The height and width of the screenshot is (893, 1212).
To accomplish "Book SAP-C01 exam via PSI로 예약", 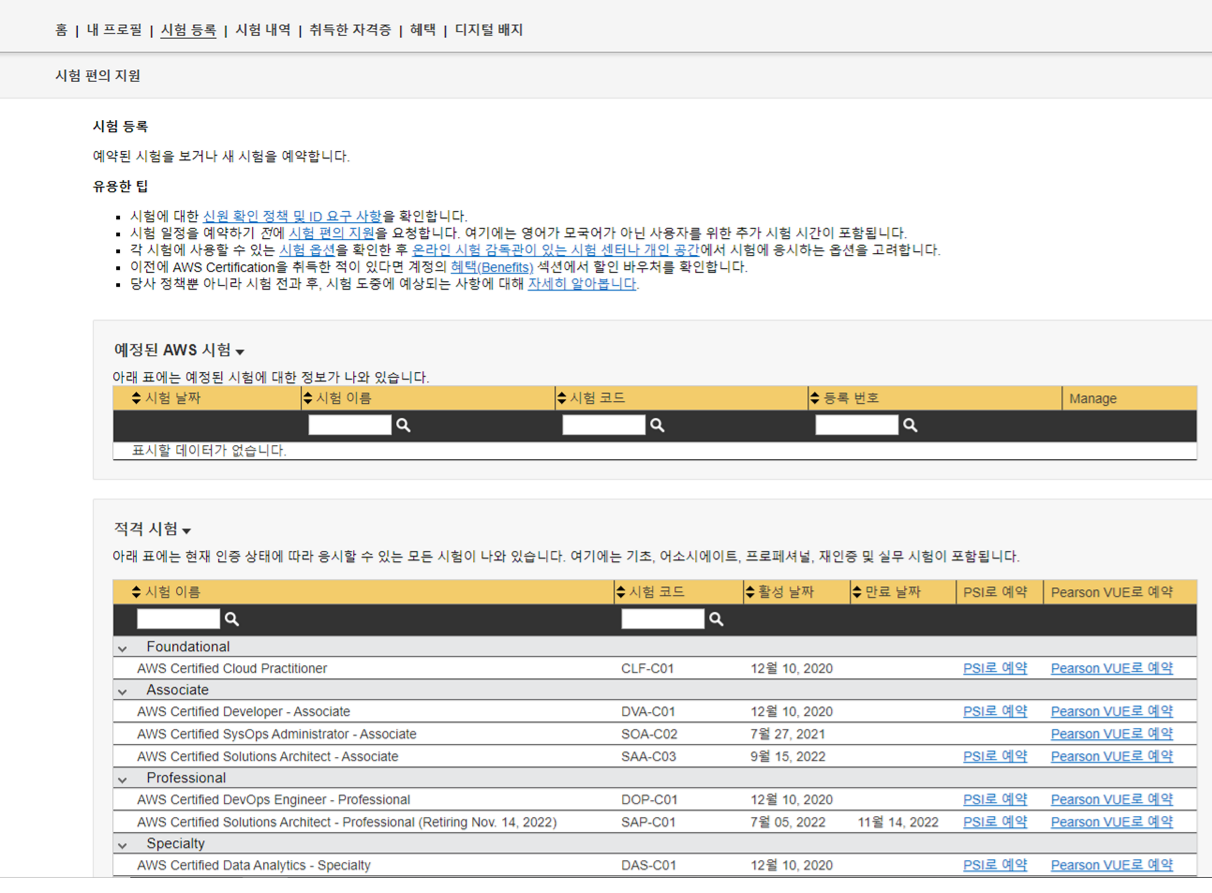I will click(x=995, y=822).
